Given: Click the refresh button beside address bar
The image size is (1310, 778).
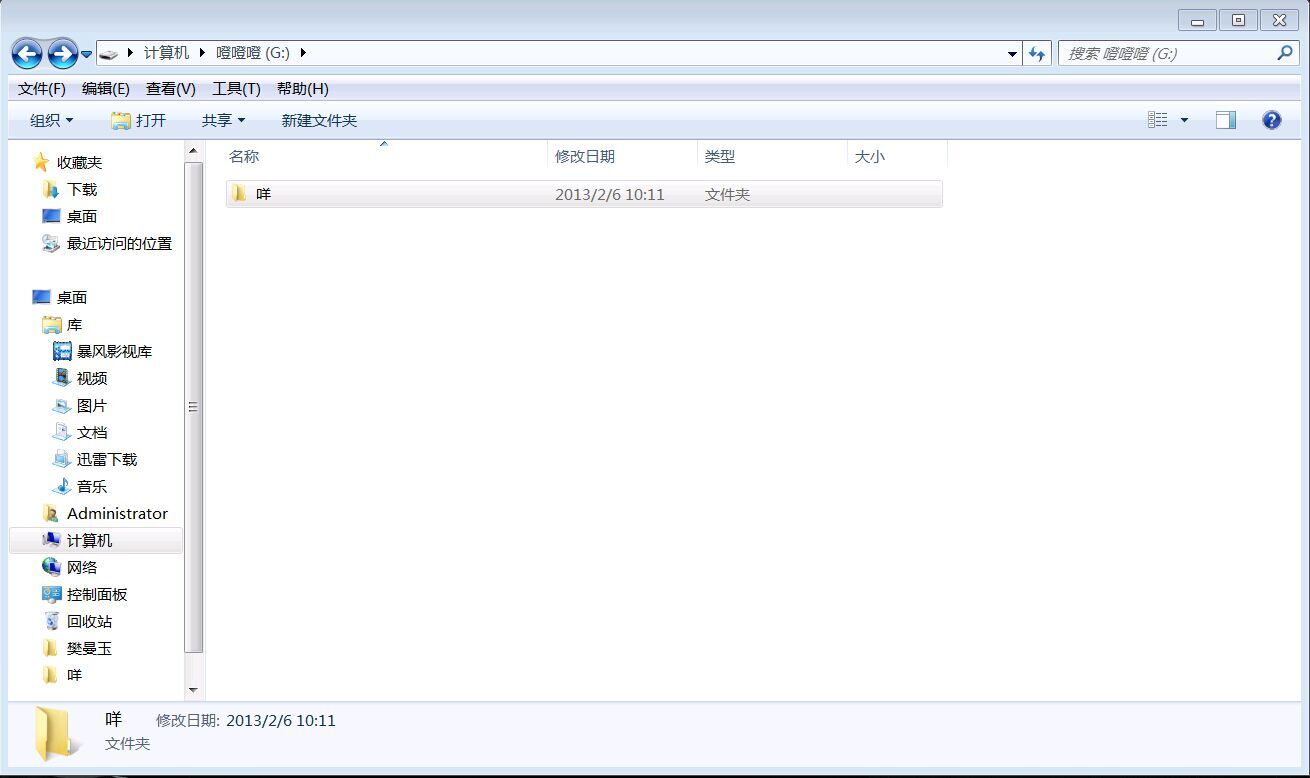Looking at the screenshot, I should pos(1037,54).
